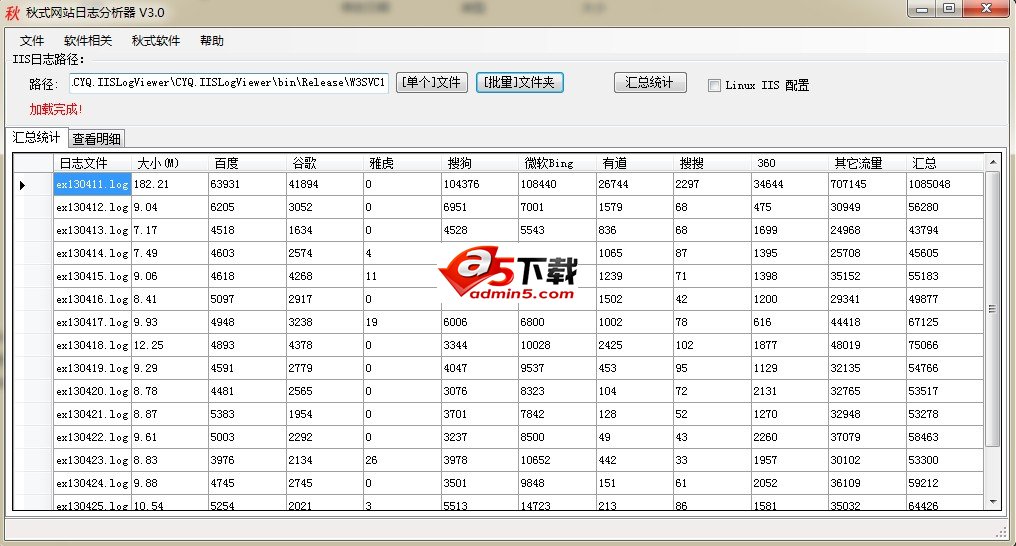Click Youdao count cell 26744

(x=634, y=184)
